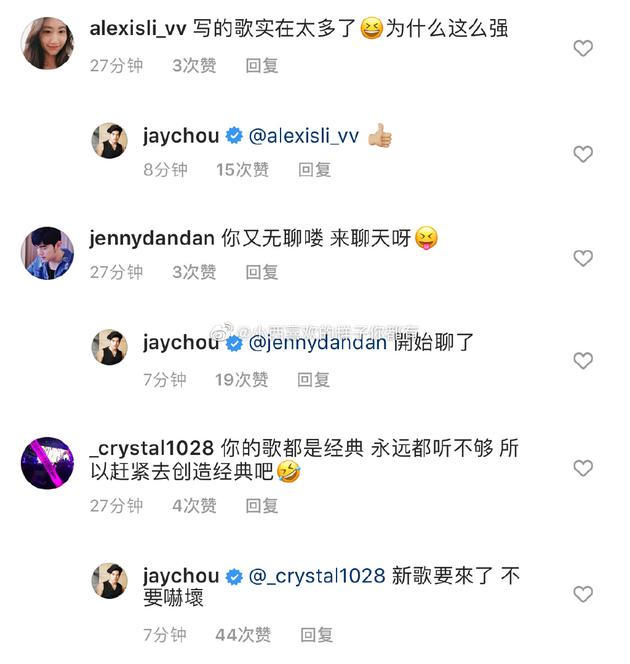Like _crystal1028's comment with the heart
The image size is (630, 664).
tap(582, 468)
